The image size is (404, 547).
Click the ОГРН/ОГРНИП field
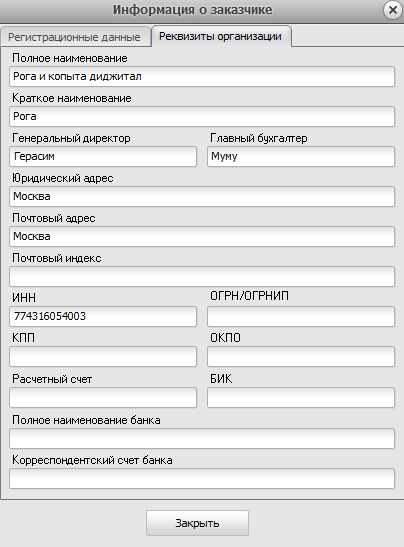pyautogui.click(x=301, y=316)
